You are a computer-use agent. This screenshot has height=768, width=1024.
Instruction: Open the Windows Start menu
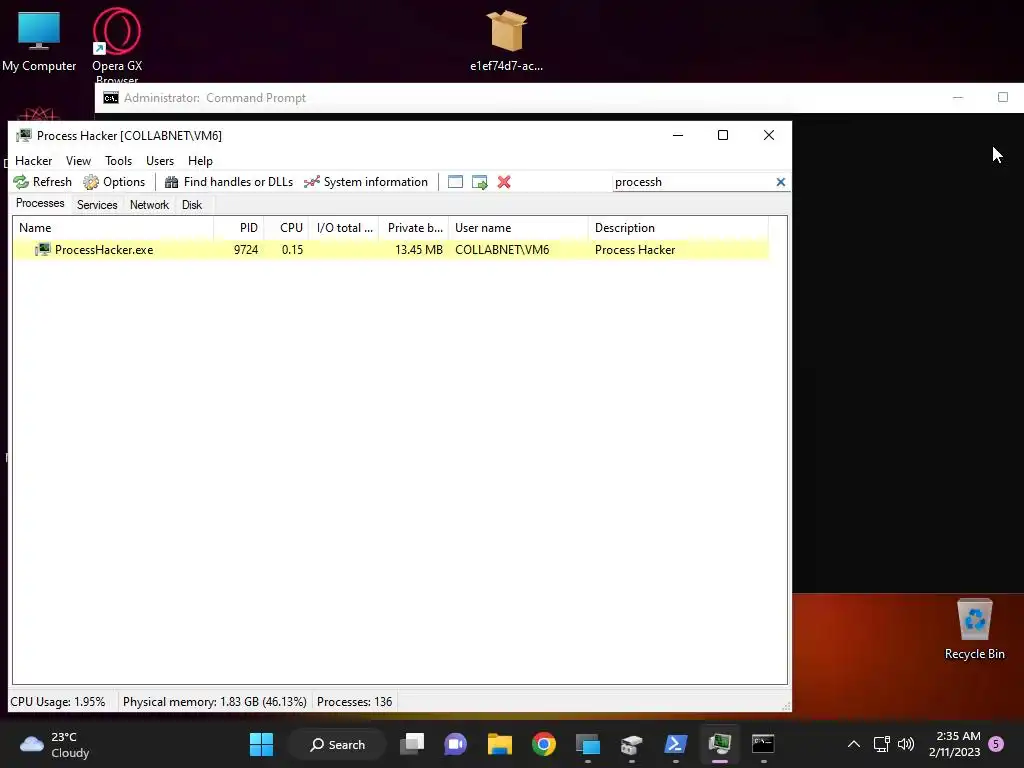(262, 744)
